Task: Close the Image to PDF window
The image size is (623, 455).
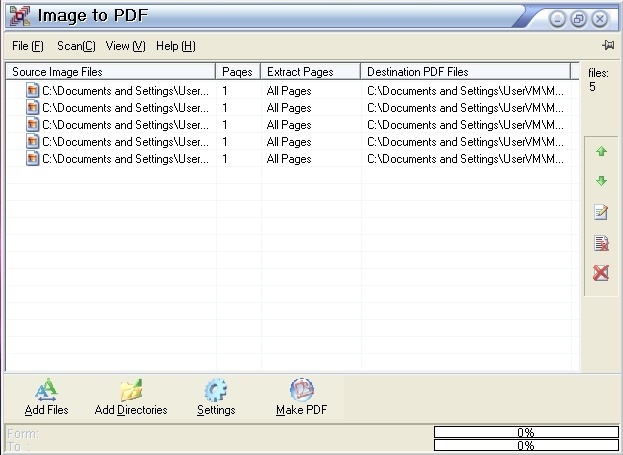Action: 600,19
